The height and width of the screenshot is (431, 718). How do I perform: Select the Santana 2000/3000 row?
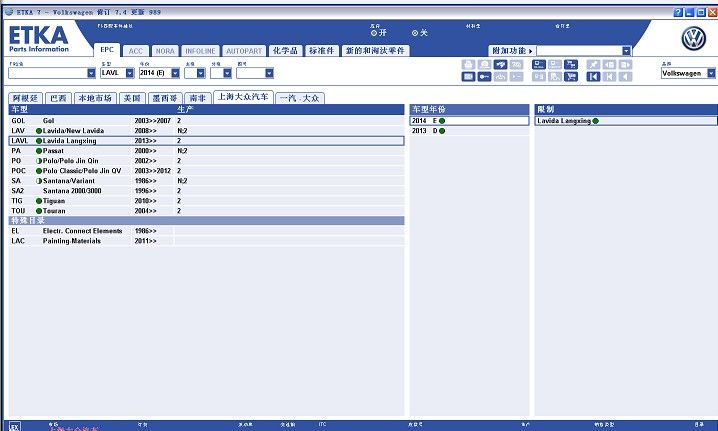coord(207,191)
